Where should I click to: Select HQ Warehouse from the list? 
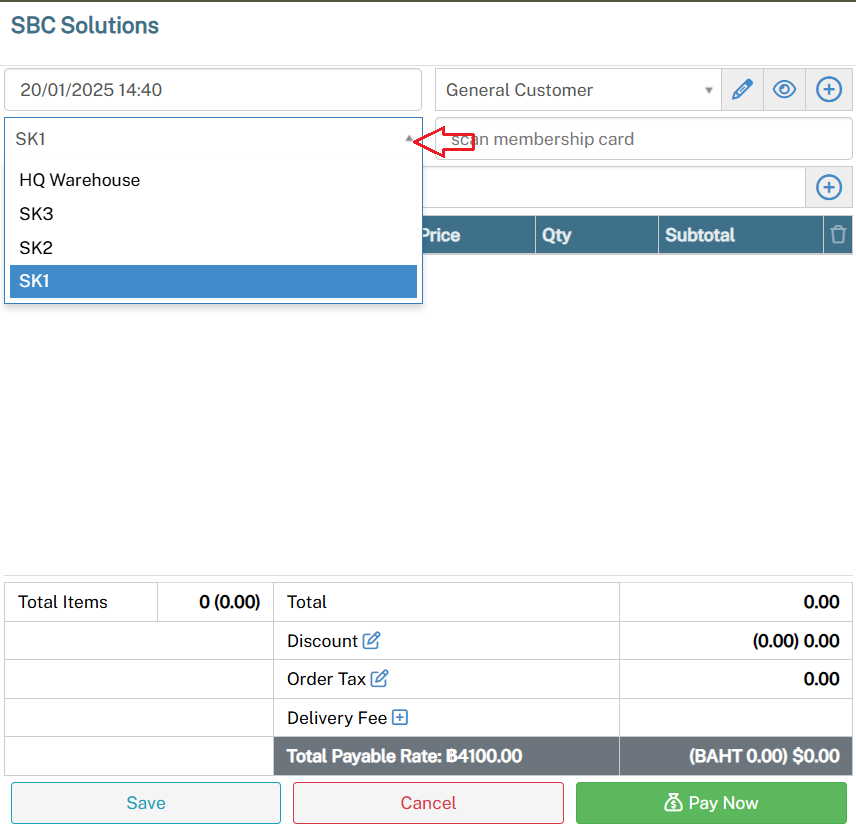(80, 180)
